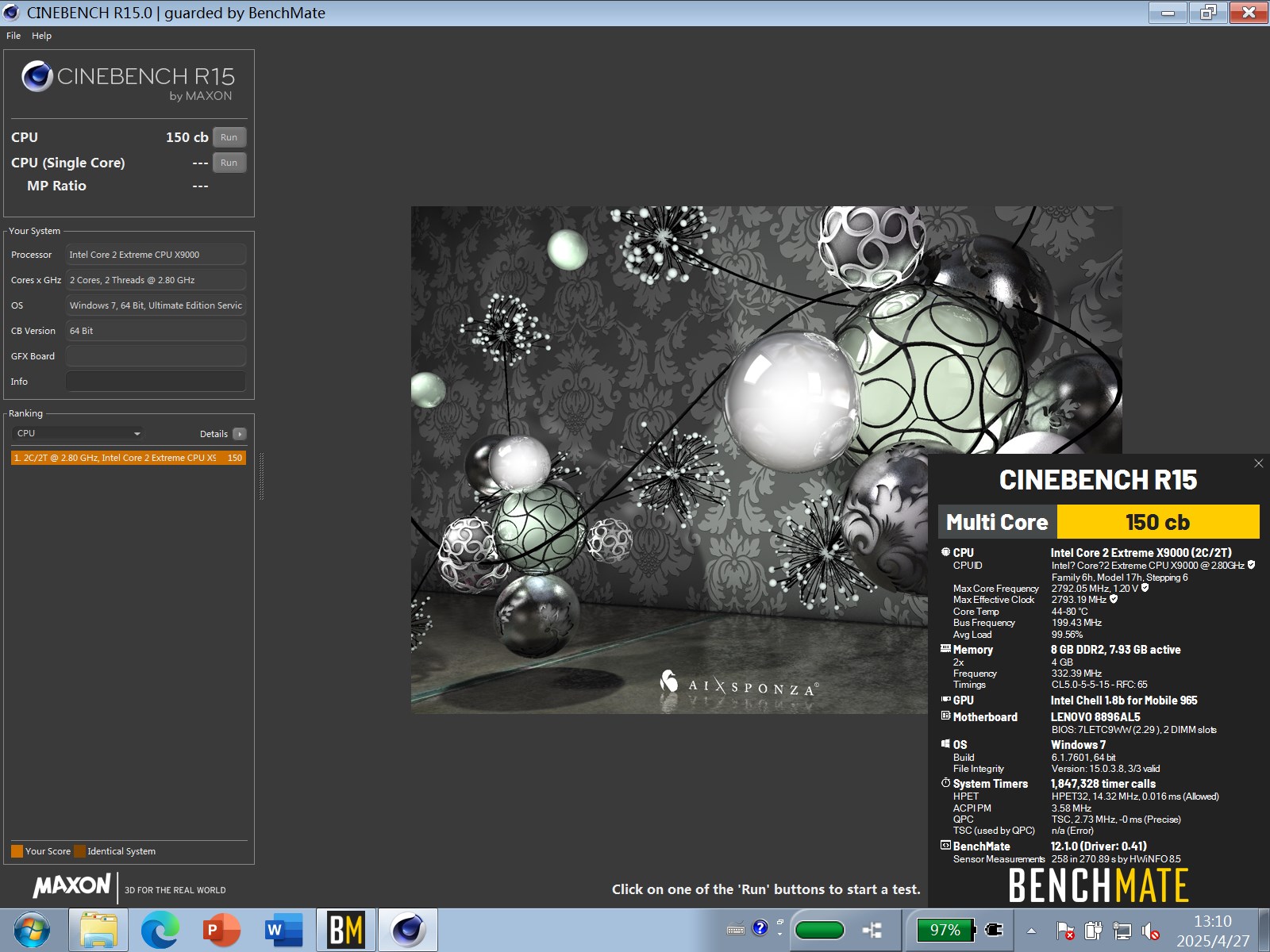Click the shield icon after Max Core Frequency

(x=1145, y=588)
